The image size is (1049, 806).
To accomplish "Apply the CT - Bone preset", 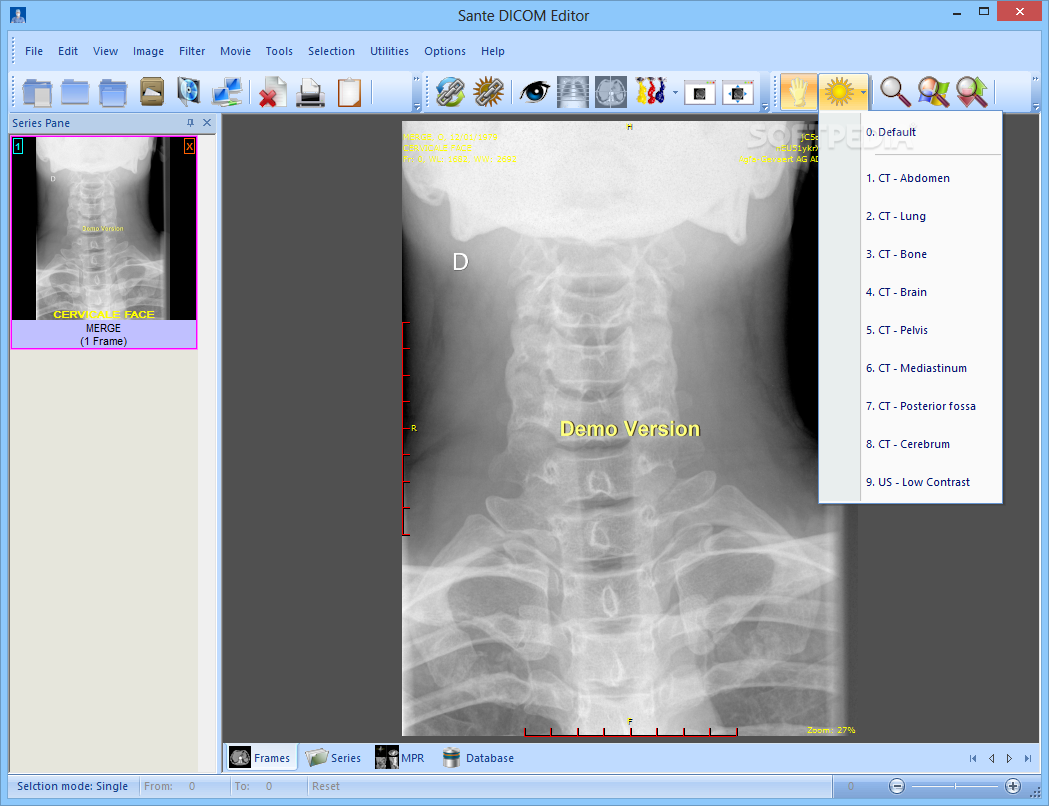I will 911,254.
